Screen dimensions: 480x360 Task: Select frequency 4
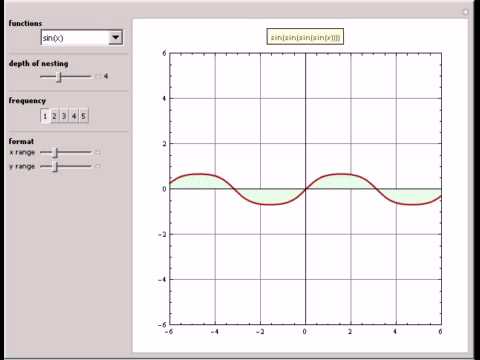click(74, 116)
